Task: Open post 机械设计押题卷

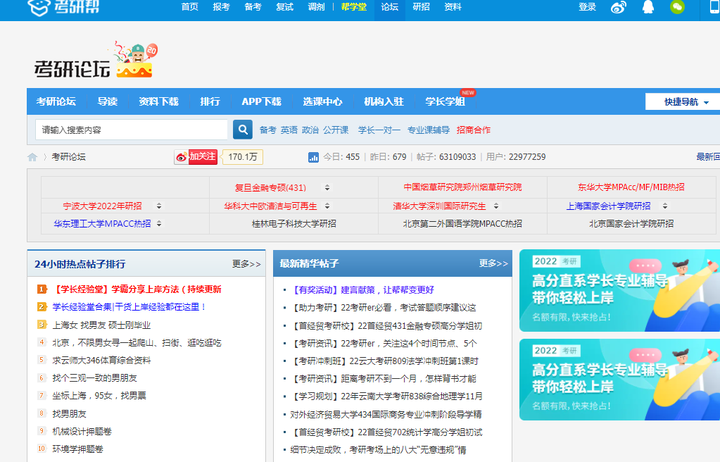Action: 82,431
